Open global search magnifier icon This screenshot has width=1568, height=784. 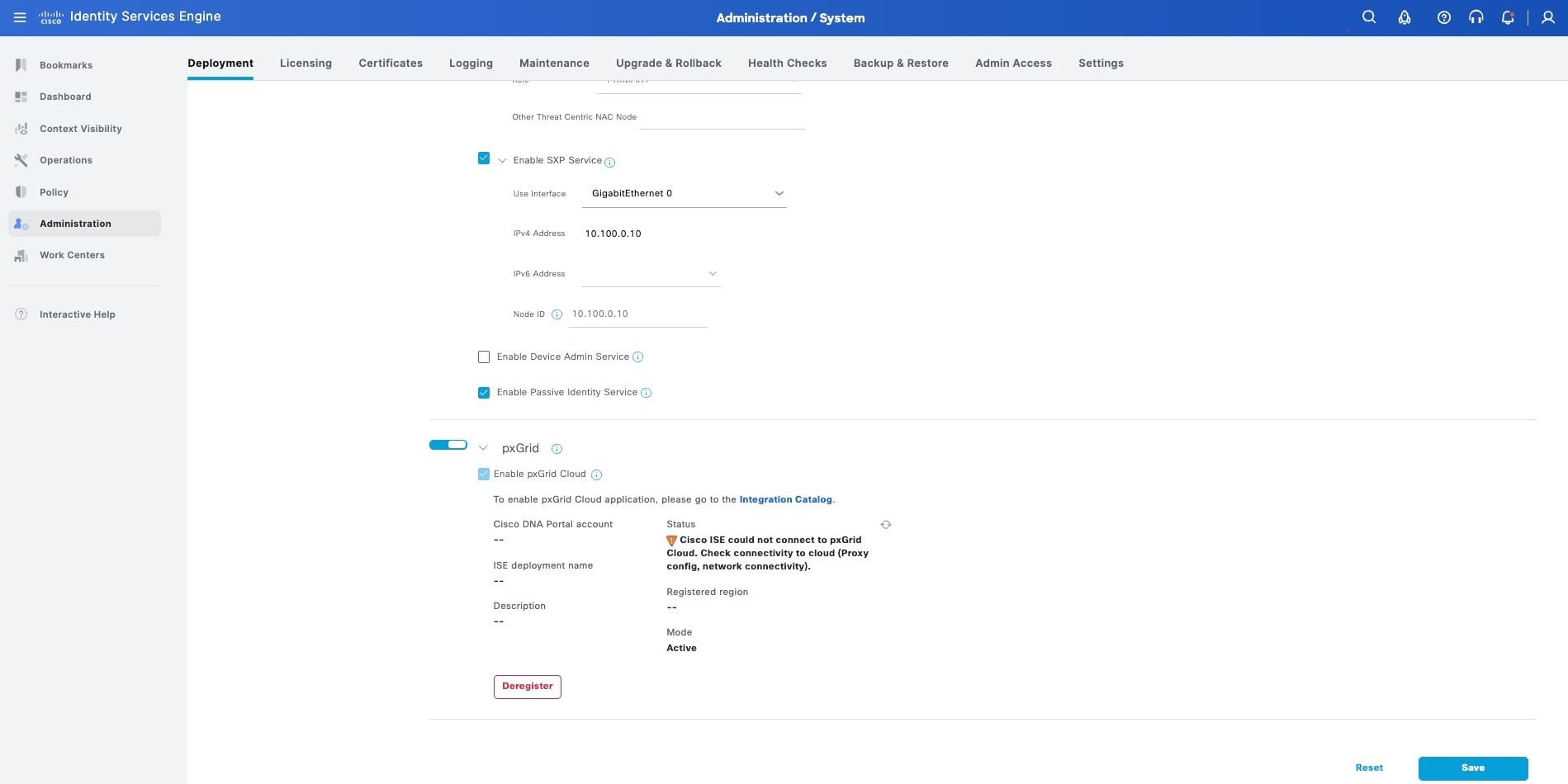coord(1369,17)
